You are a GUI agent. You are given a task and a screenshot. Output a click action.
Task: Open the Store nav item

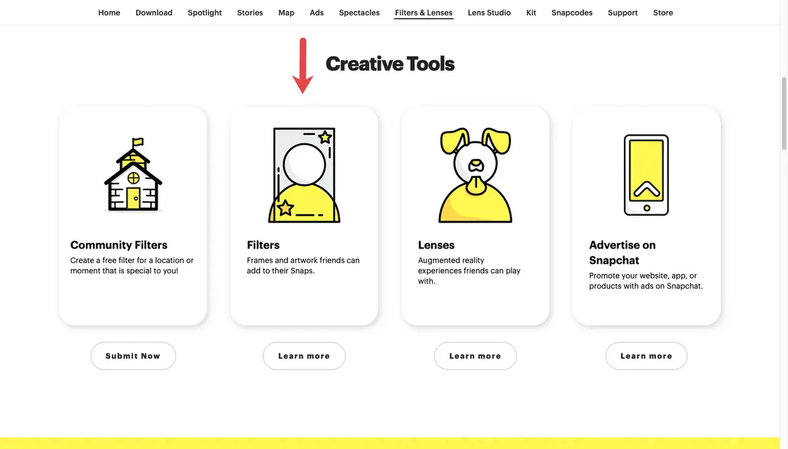(663, 13)
